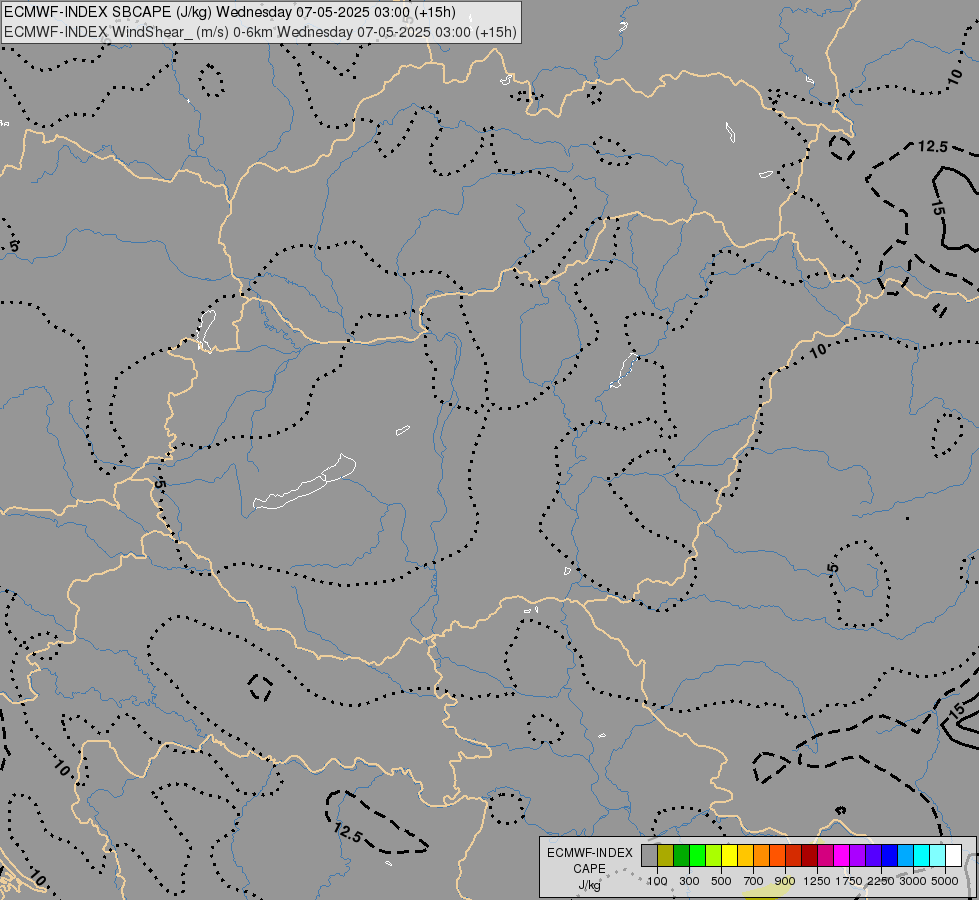This screenshot has width=979, height=900.
Task: Select the gray legend swatch
Action: pyautogui.click(x=649, y=856)
